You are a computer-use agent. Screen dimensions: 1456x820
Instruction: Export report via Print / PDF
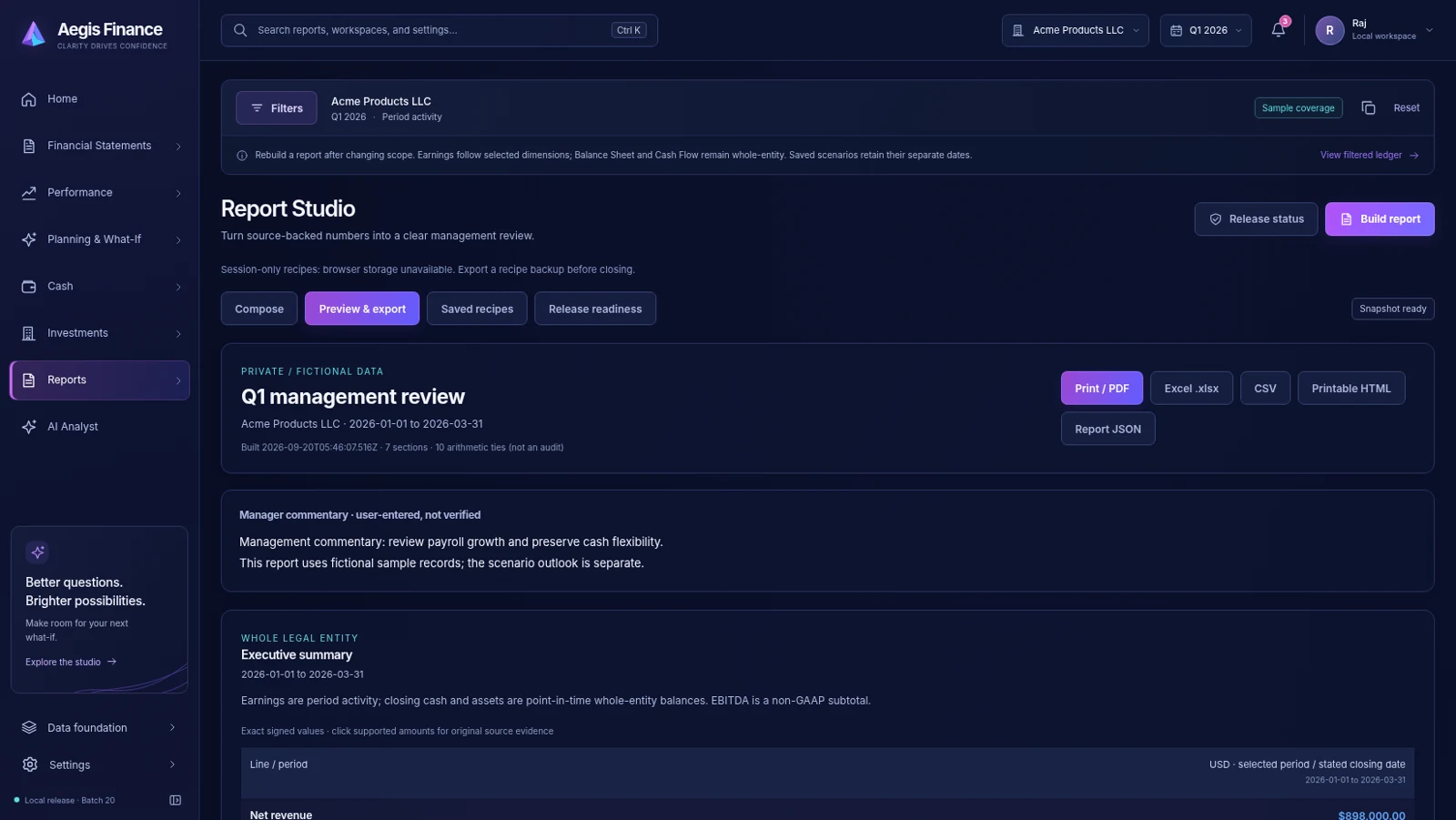pyautogui.click(x=1102, y=388)
